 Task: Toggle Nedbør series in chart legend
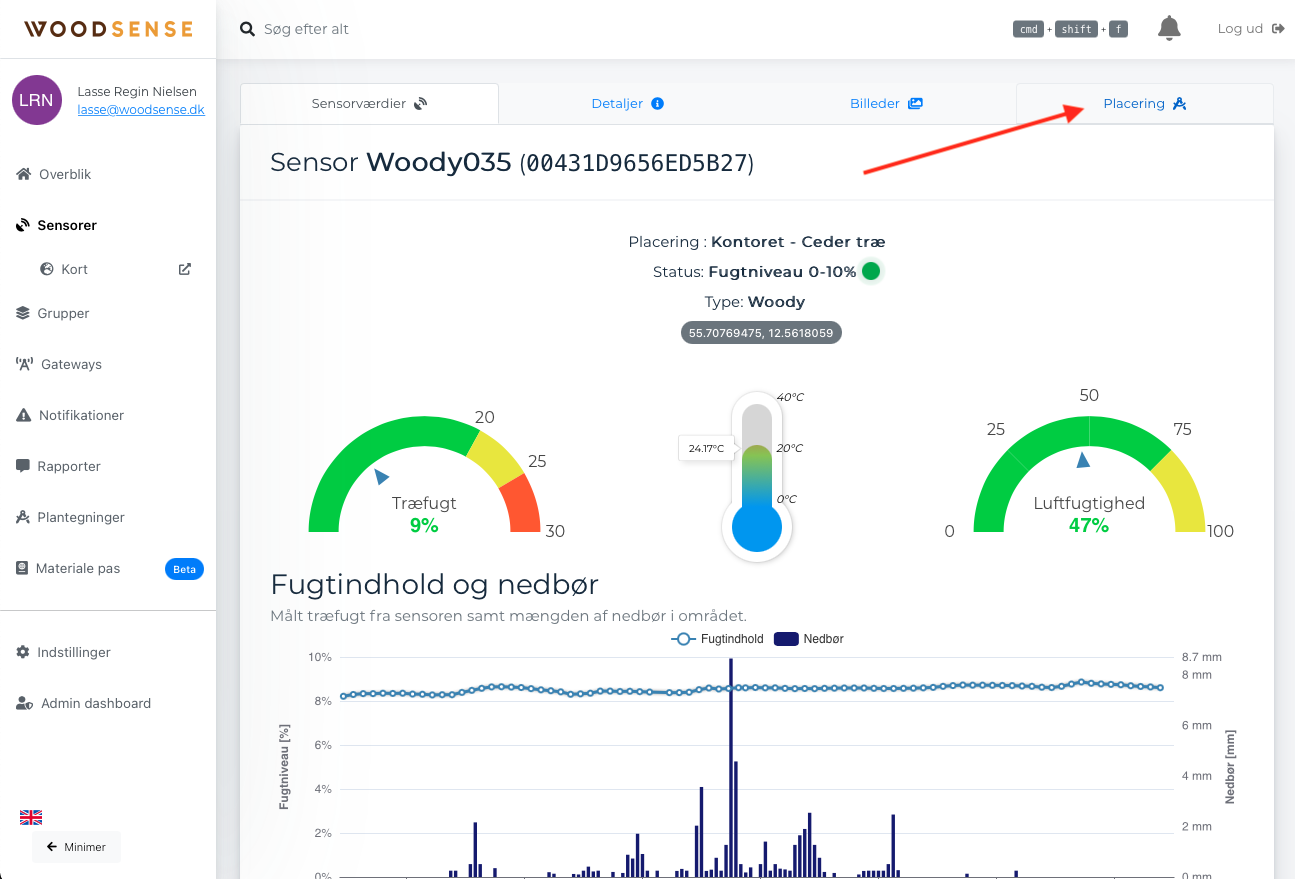pyautogui.click(x=809, y=639)
